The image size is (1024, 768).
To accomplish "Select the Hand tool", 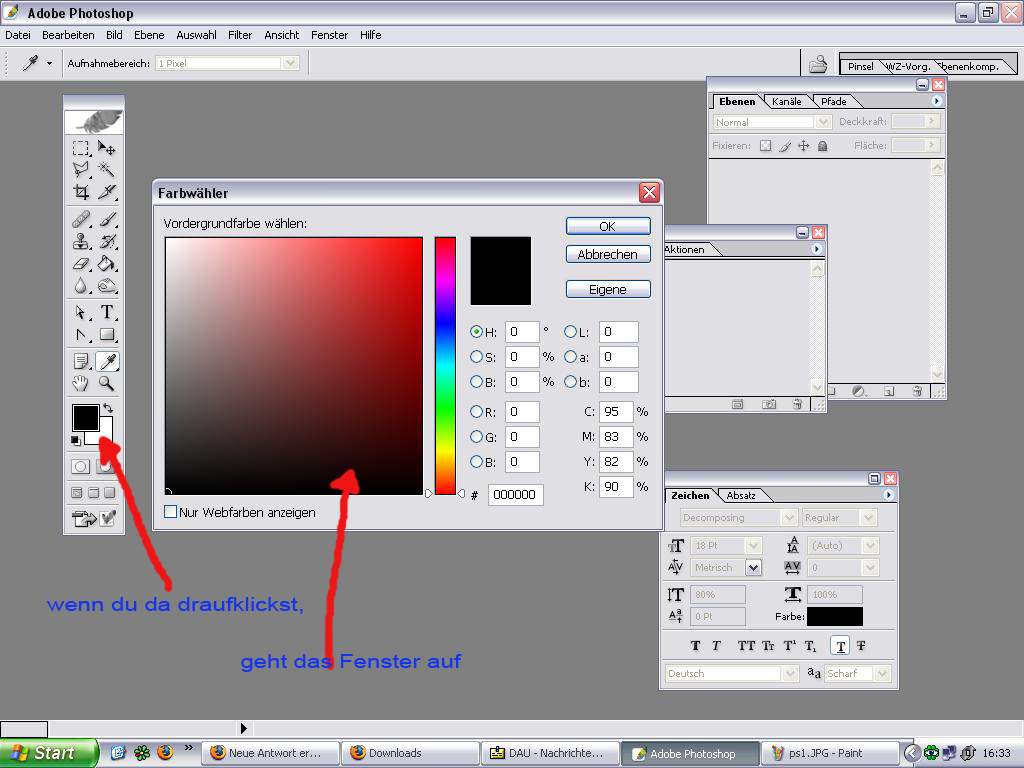I will pyautogui.click(x=81, y=383).
